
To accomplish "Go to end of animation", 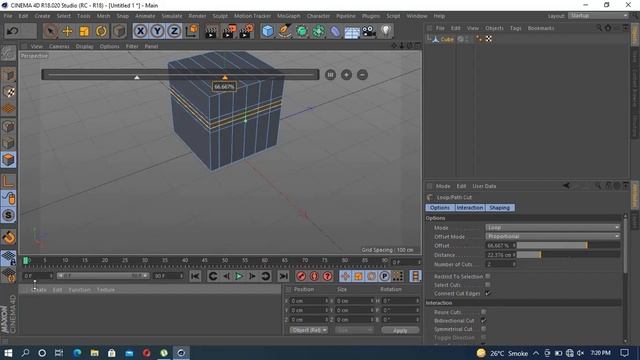I will [283, 276].
